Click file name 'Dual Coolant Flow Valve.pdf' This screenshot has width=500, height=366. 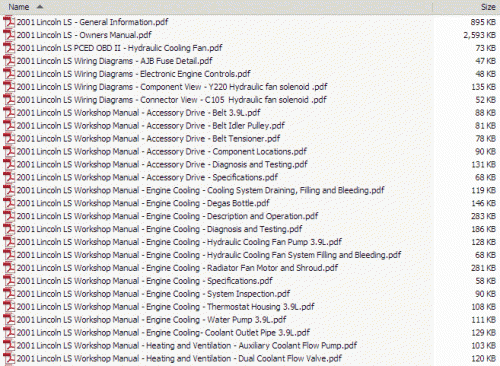pos(179,359)
